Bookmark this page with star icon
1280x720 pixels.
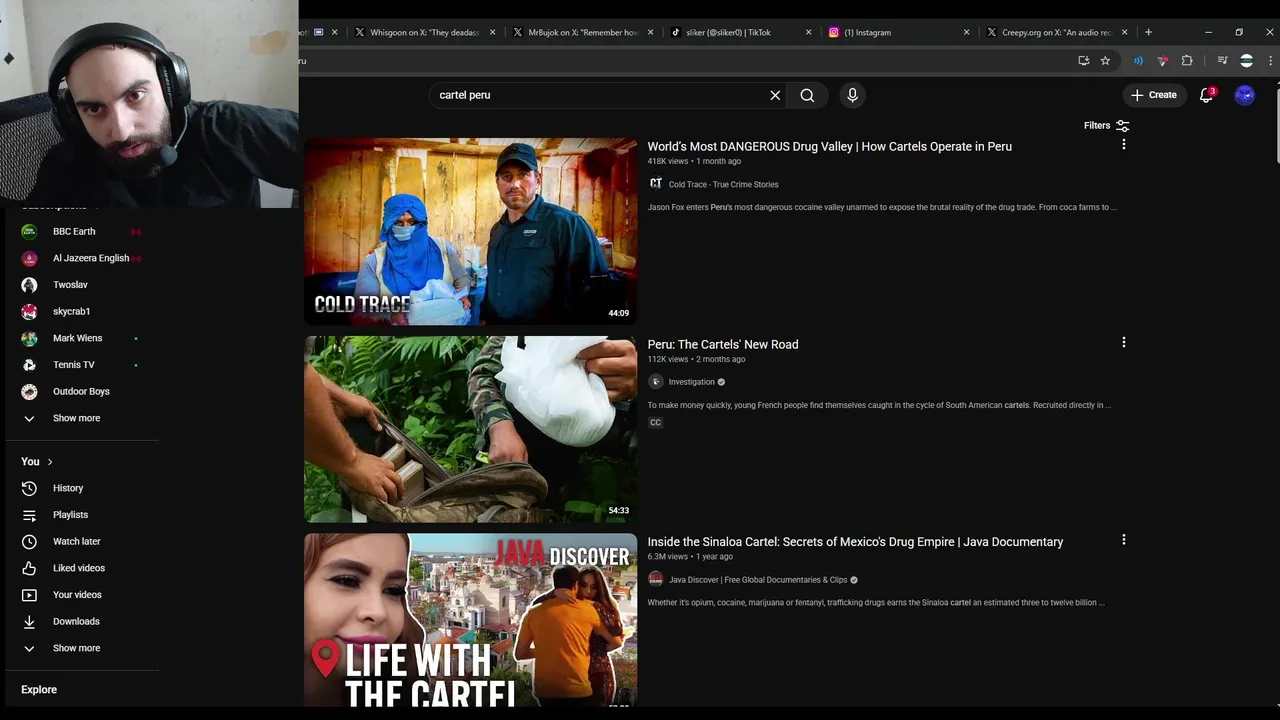tap(1105, 61)
